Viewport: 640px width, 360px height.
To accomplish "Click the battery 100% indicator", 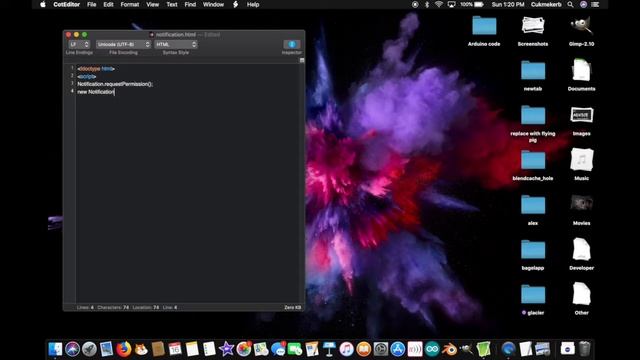I will tap(472, 4).
